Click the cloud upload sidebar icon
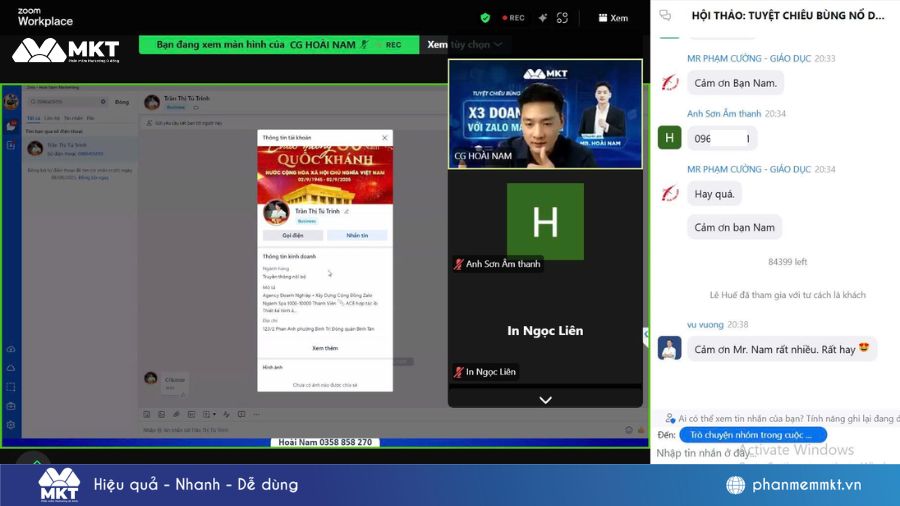 pos(11,349)
